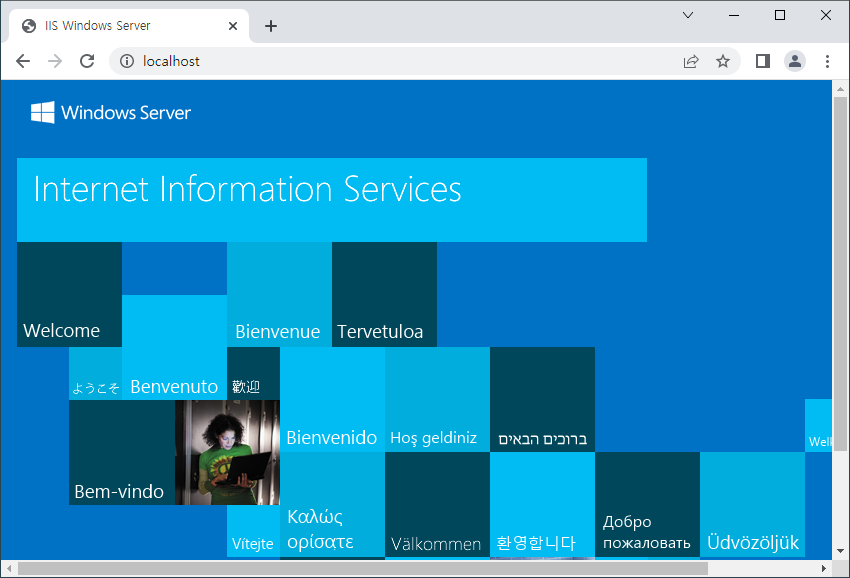View site information icon beside localhost

pos(127,61)
